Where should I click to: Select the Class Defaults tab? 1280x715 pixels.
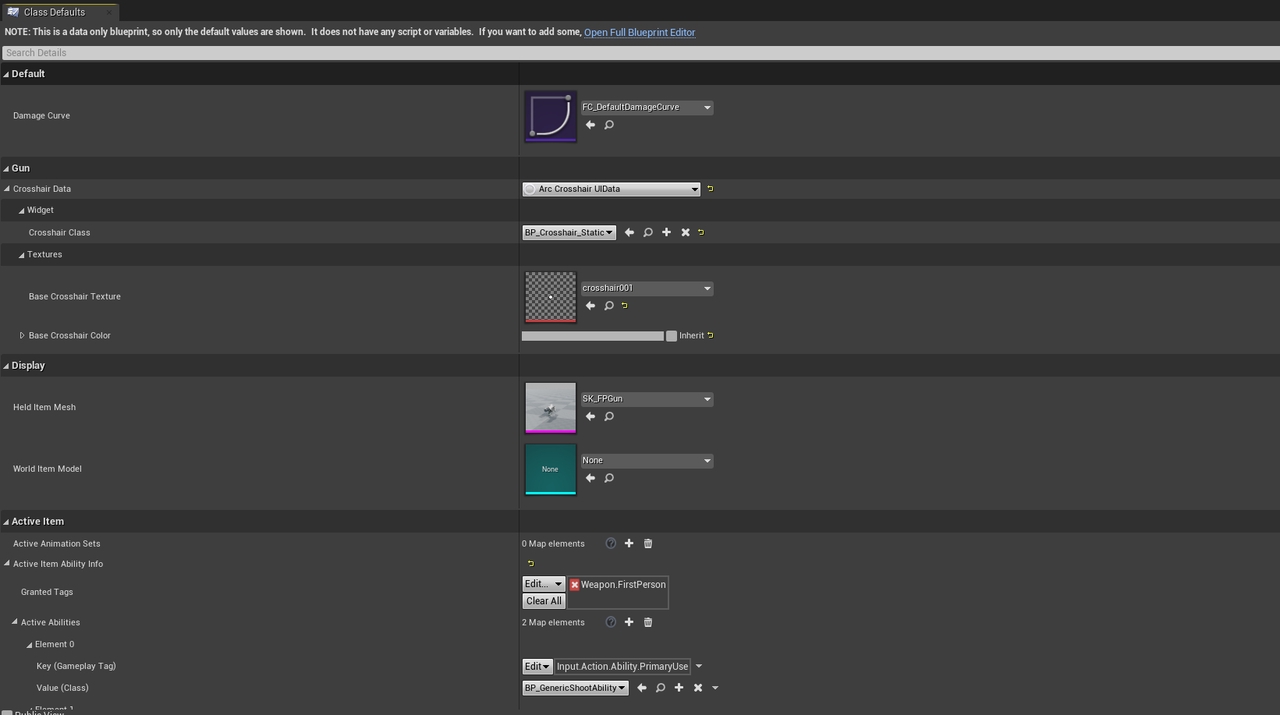coord(54,12)
